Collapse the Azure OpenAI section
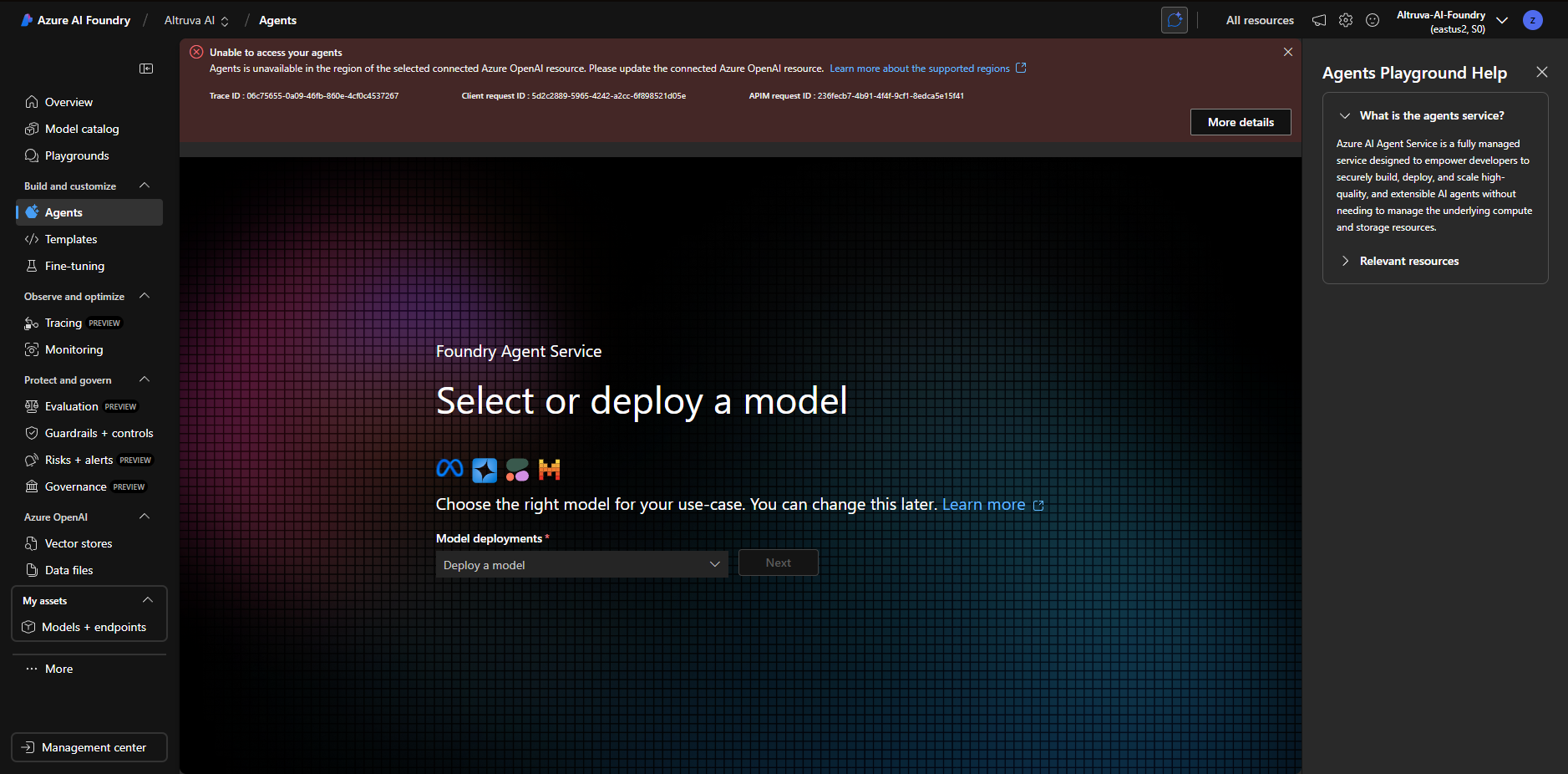This screenshot has width=1568, height=774. coord(145,517)
